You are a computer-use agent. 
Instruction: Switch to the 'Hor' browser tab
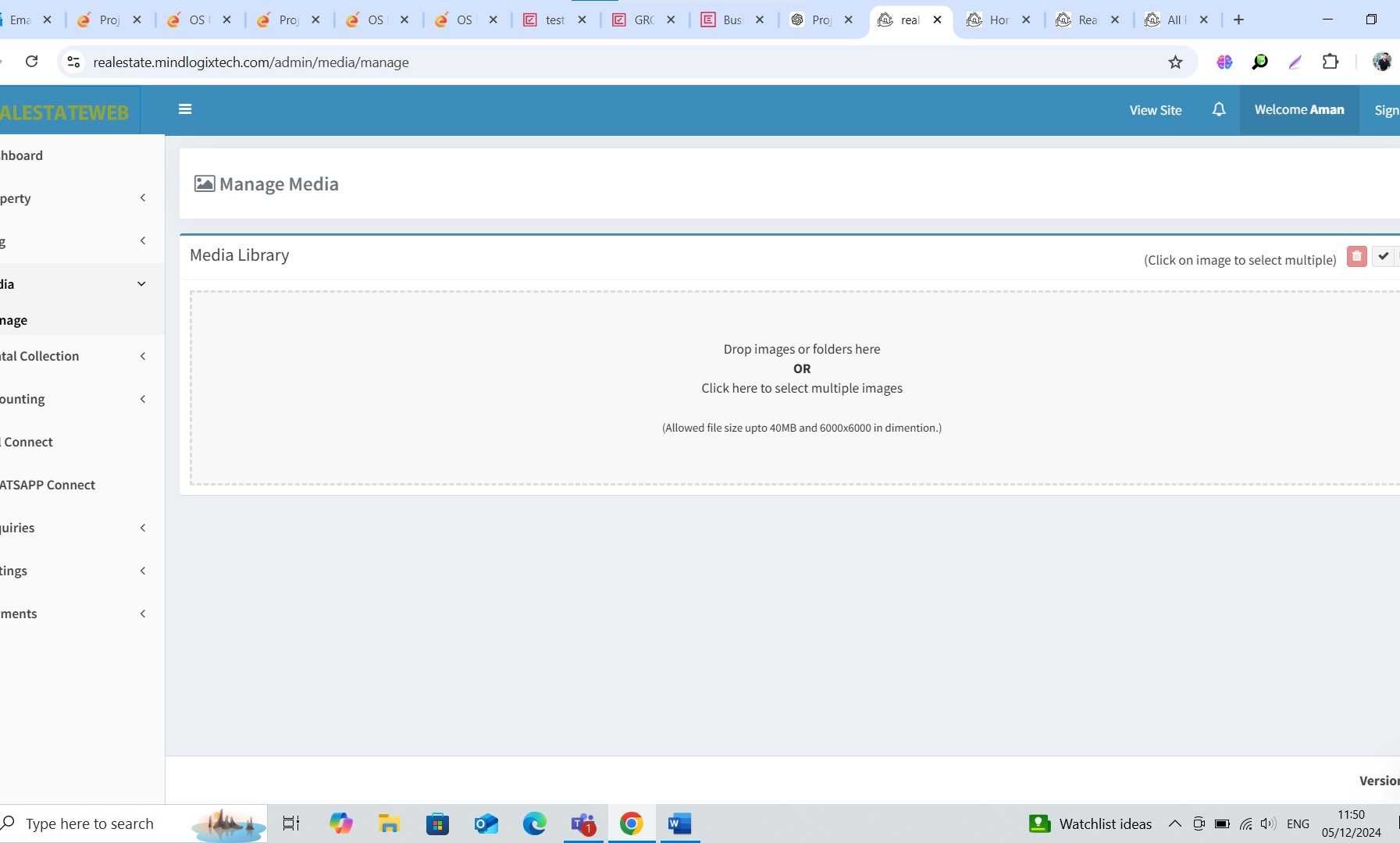tap(999, 20)
